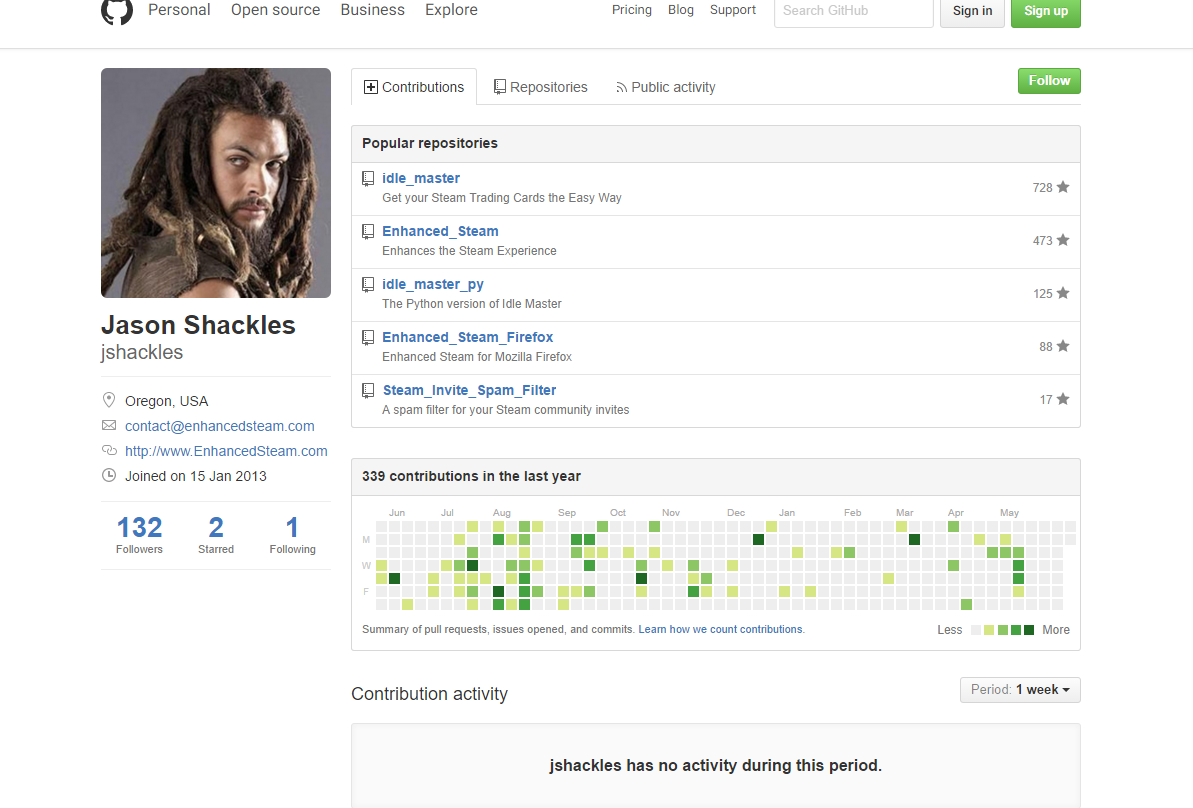Open the idle_master repository link
Viewport: 1193px width, 808px height.
421,178
